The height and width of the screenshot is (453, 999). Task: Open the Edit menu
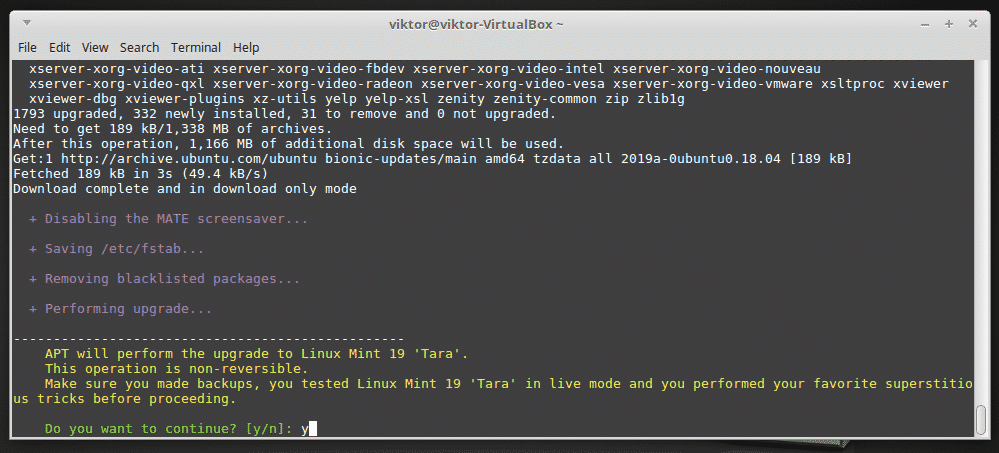60,47
